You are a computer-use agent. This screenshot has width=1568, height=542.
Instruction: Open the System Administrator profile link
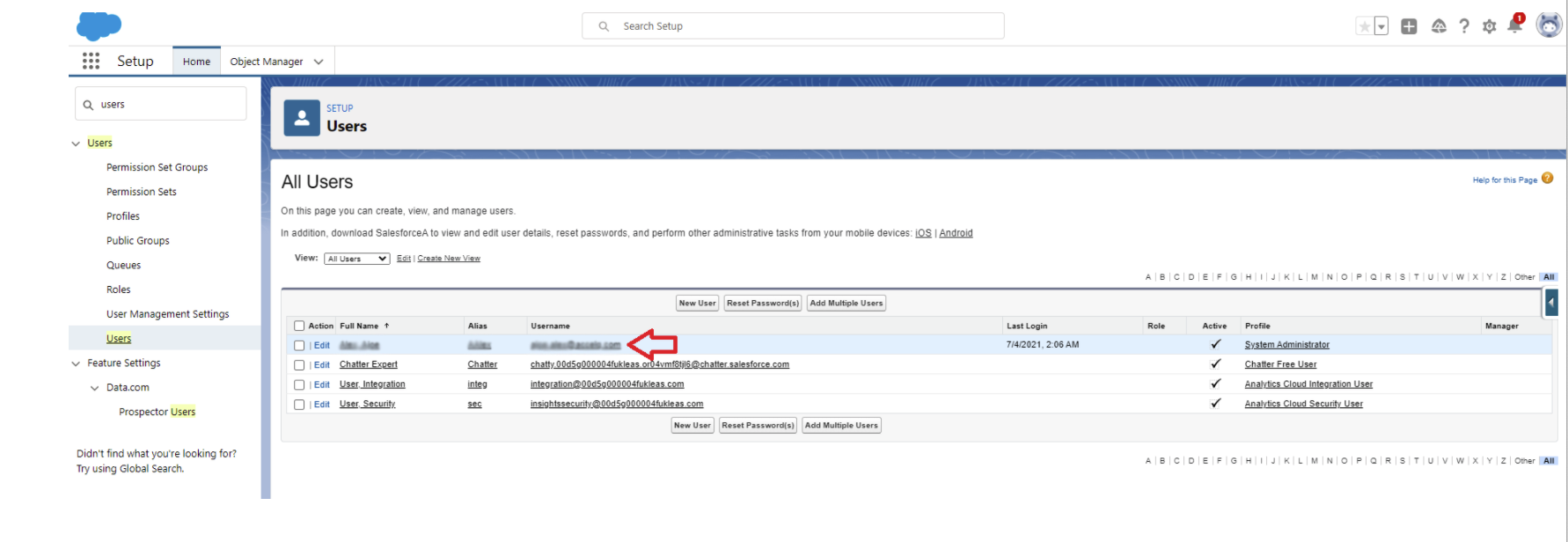pos(1286,345)
